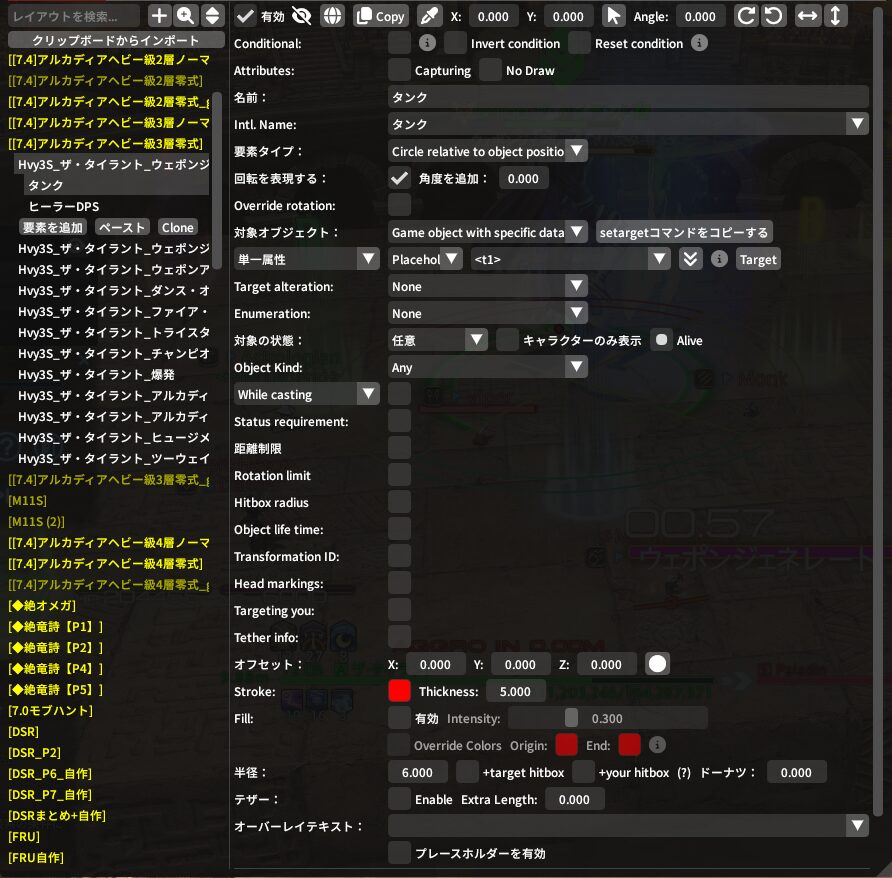Image resolution: width=892 pixels, height=878 pixels.
Task: Click the eyedropper picker icon
Action: pos(428,16)
